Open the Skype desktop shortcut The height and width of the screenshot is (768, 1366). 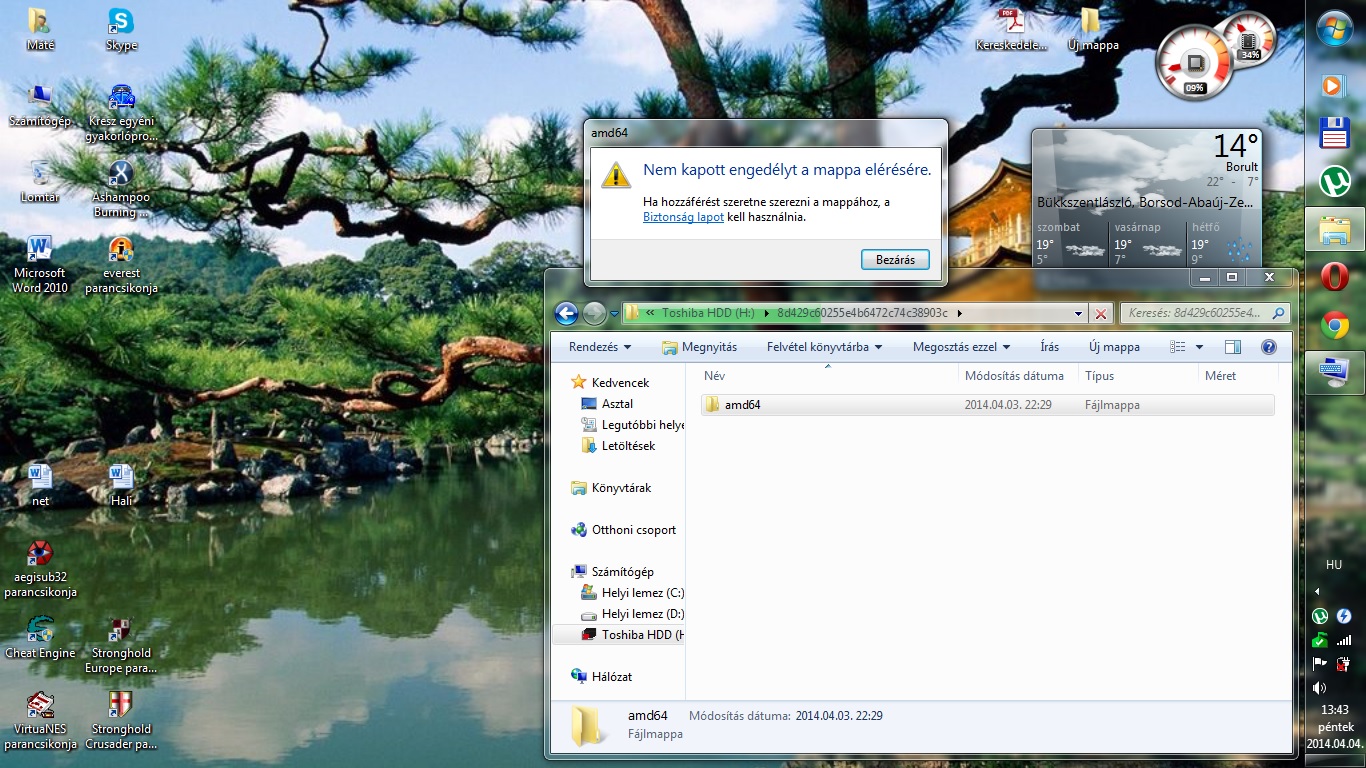point(121,29)
